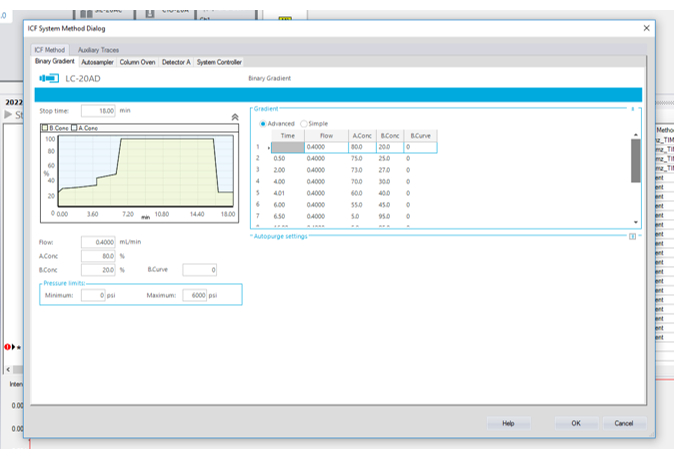674x459 pixels.
Task: Click Flow cell 0.4000 in row 1
Action: (326, 147)
